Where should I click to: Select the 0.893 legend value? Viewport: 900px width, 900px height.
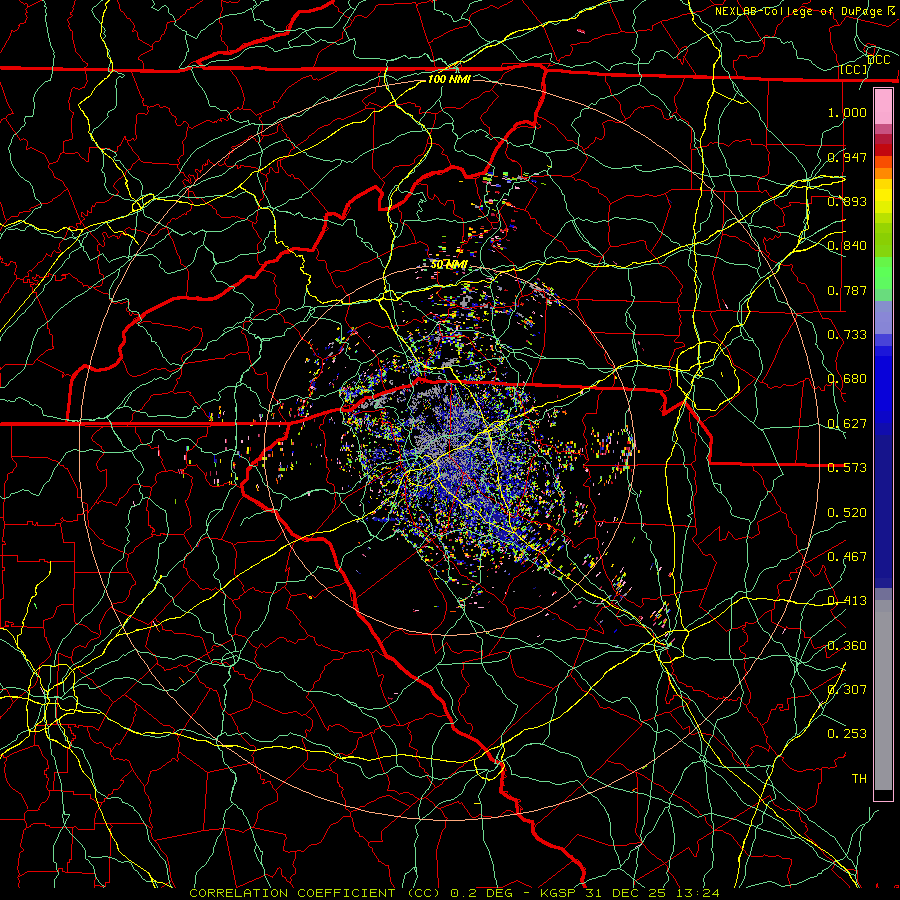847,201
